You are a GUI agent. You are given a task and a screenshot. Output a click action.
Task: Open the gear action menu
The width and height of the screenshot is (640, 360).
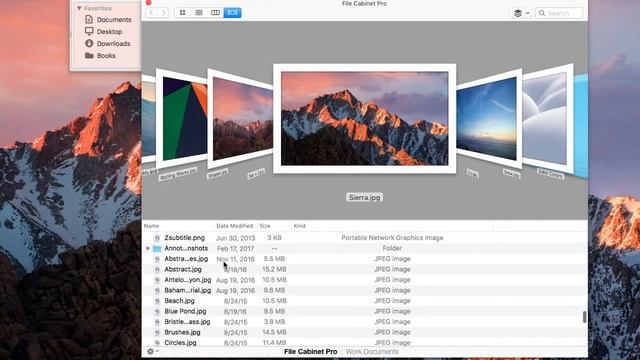pos(152,351)
